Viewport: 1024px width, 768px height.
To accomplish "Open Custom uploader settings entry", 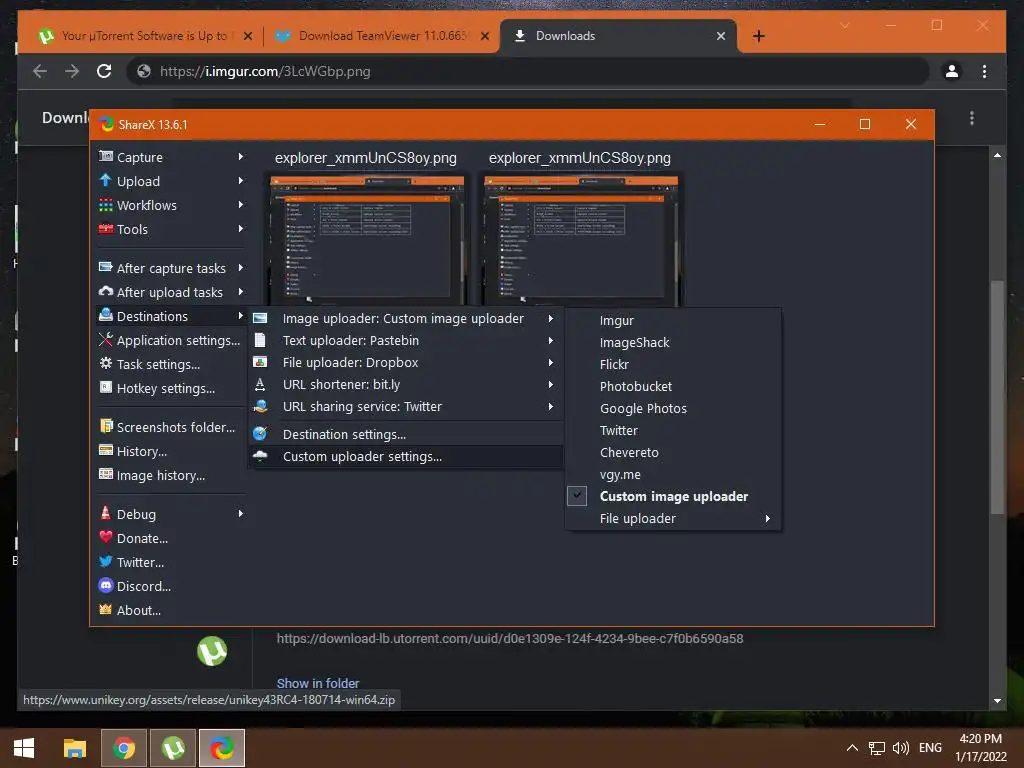I will pos(406,456).
